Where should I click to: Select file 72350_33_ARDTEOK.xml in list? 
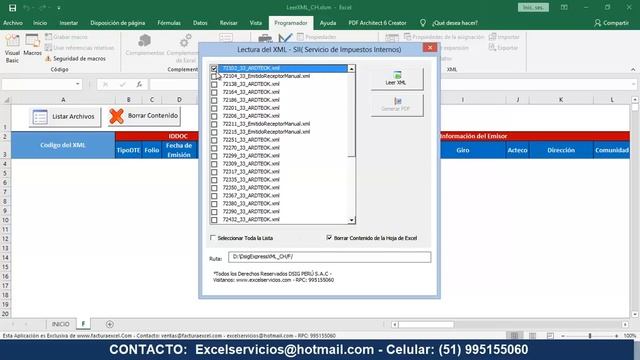coord(251,187)
